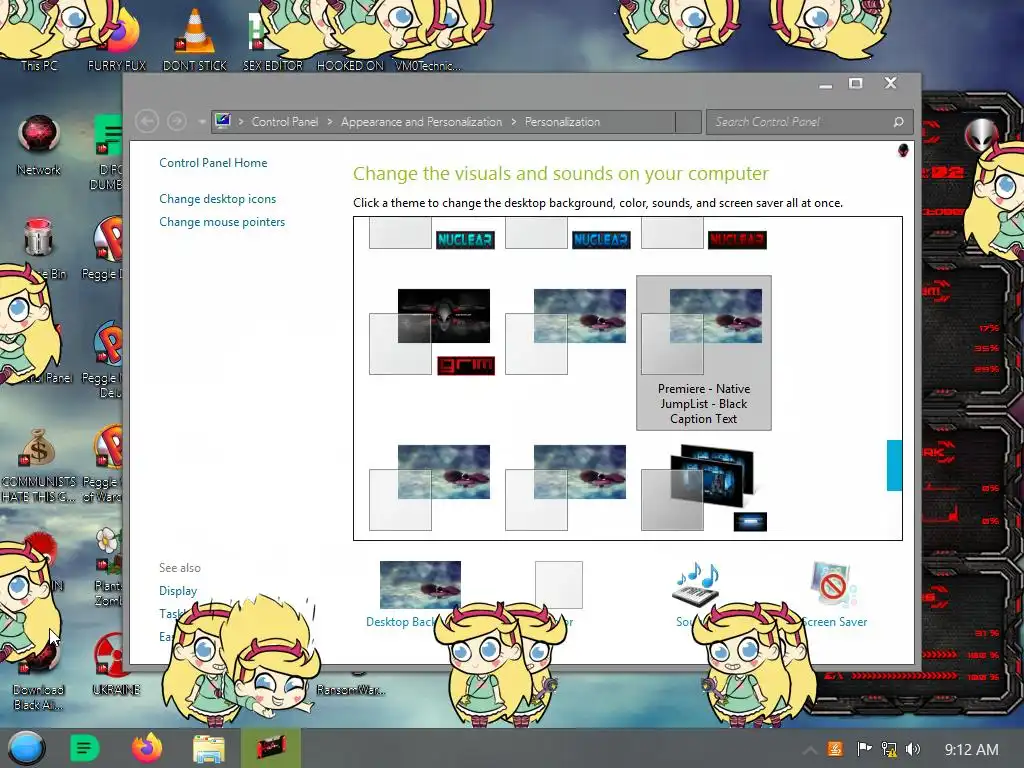
Task: Click the 9:12 AM taskbar clock
Action: (x=971, y=750)
